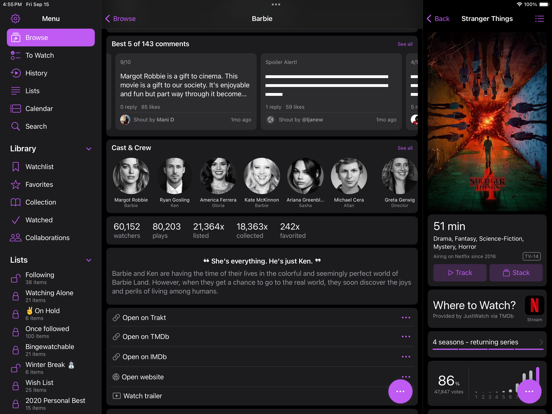Open on Trakt link
The image size is (552, 414).
[x=262, y=318]
